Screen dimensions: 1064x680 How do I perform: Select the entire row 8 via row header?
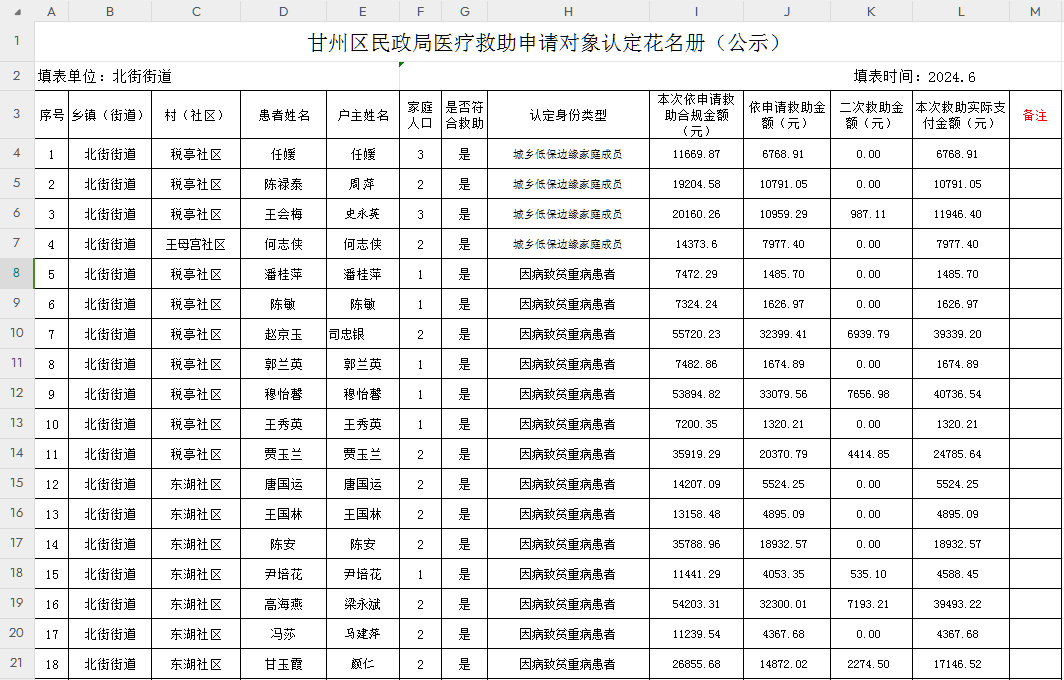(x=16, y=274)
